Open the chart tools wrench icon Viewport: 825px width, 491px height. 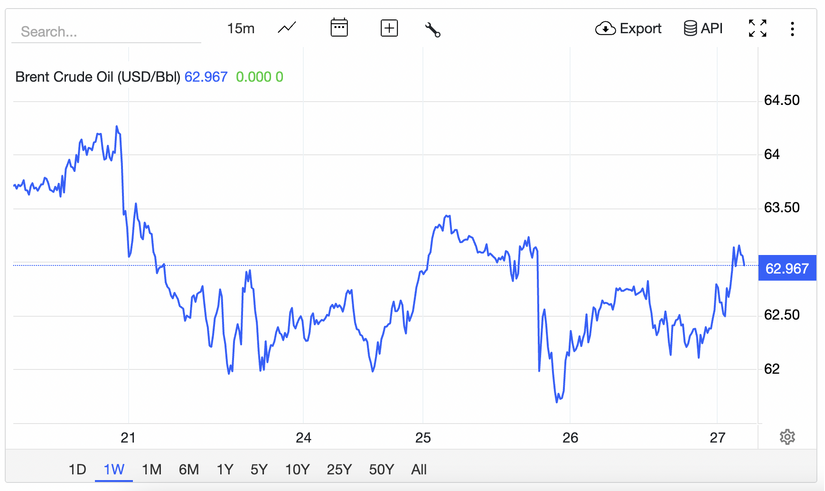(x=433, y=29)
